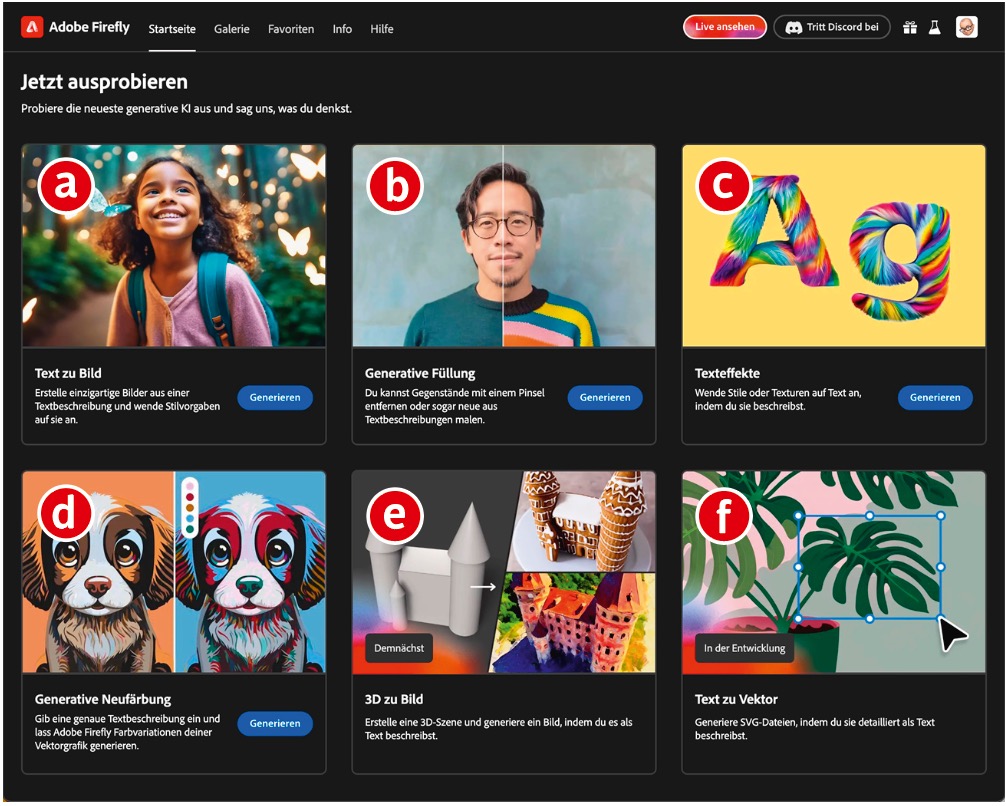1006x806 pixels.
Task: Click the In der Entwicklung badge
Action: (x=744, y=648)
